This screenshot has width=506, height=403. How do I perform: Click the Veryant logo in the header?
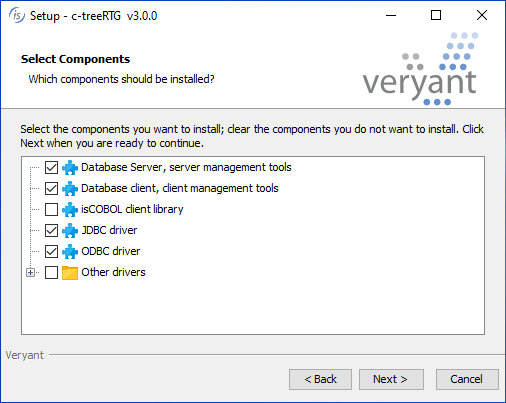[420, 69]
